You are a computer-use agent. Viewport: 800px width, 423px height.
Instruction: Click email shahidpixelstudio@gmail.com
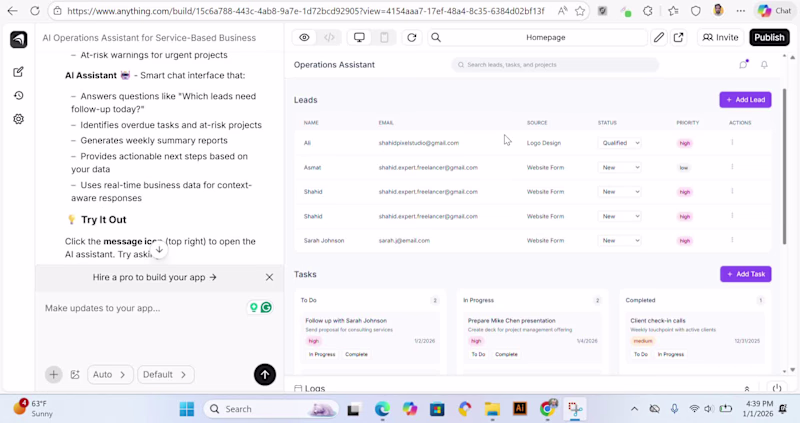418,143
